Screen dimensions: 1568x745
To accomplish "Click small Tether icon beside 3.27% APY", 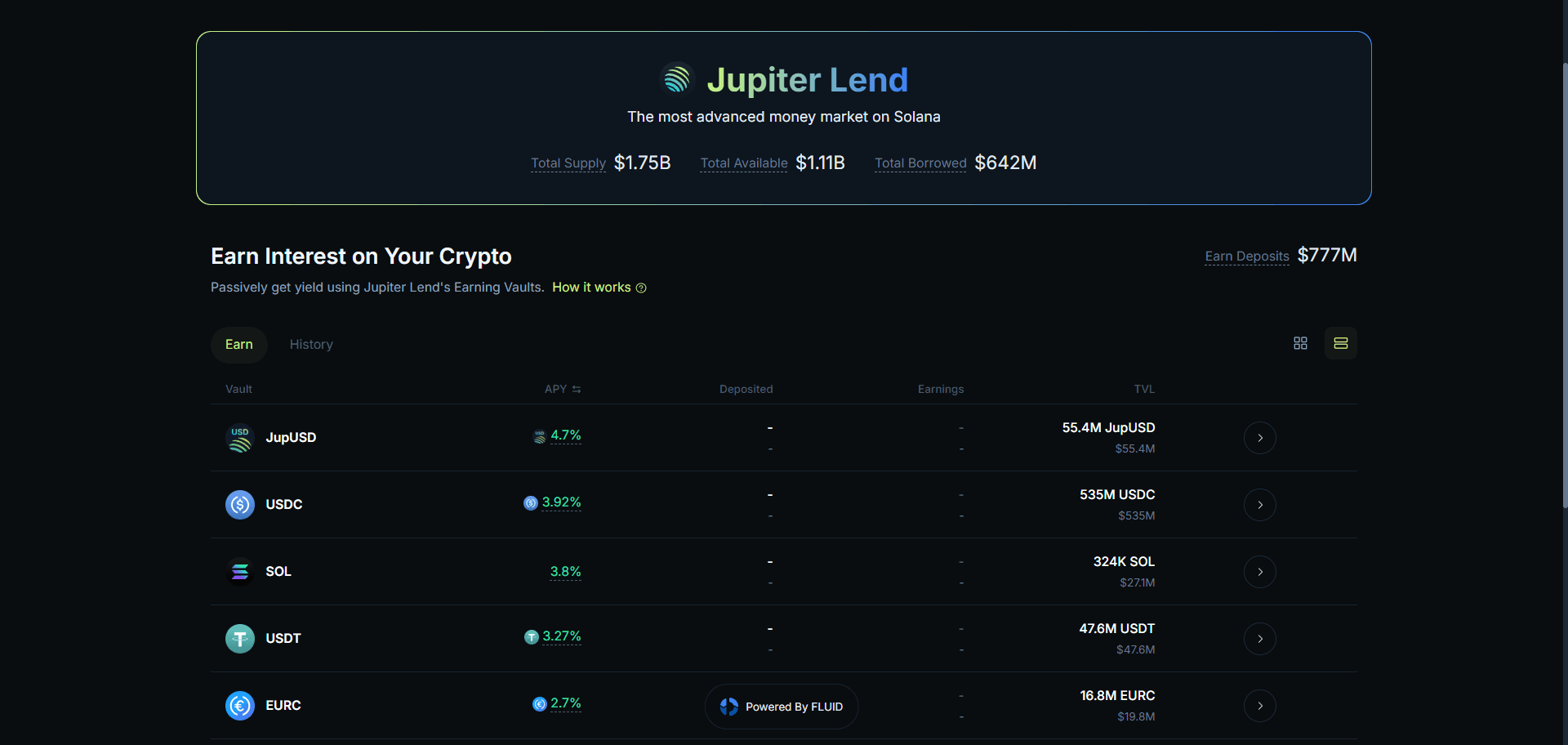I will [532, 637].
